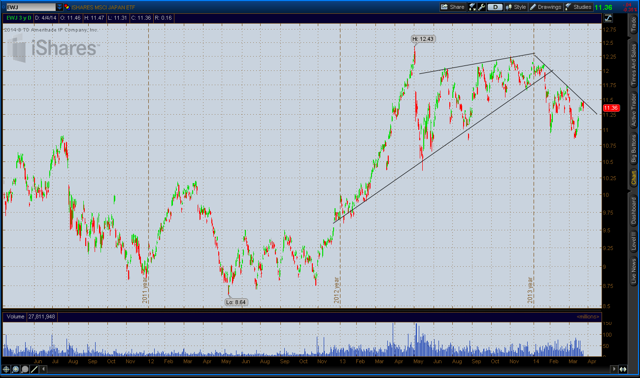Open the chart settings wrench icon
The width and height of the screenshot is (640, 378).
point(482,7)
